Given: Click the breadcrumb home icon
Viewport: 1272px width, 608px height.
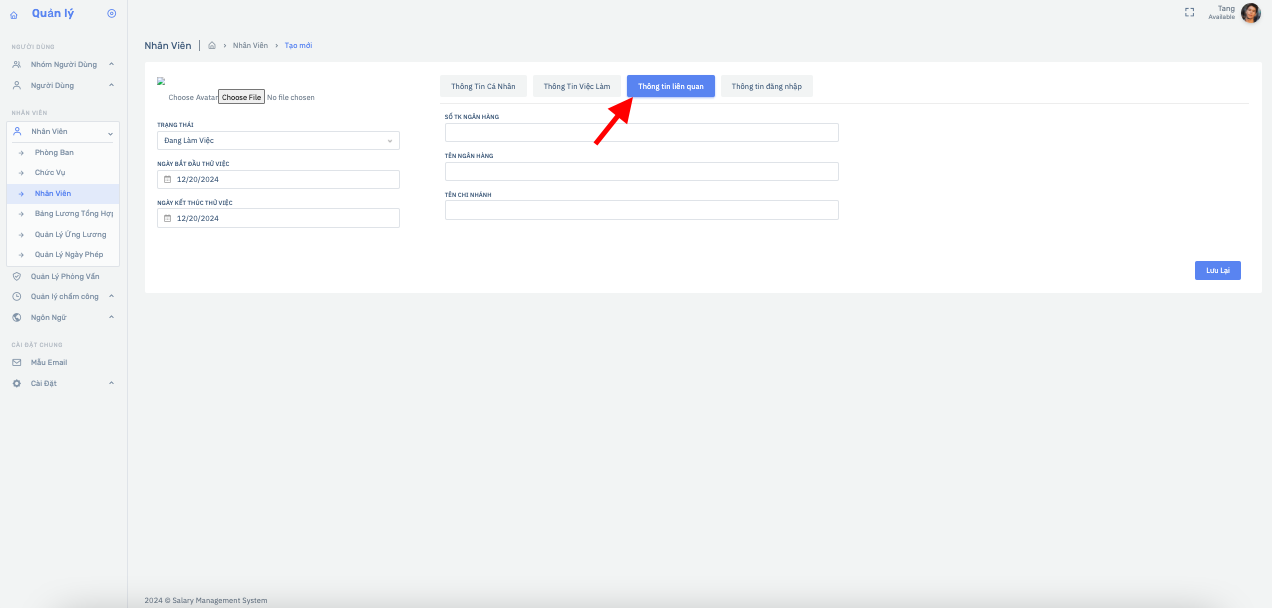Looking at the screenshot, I should pyautogui.click(x=212, y=46).
